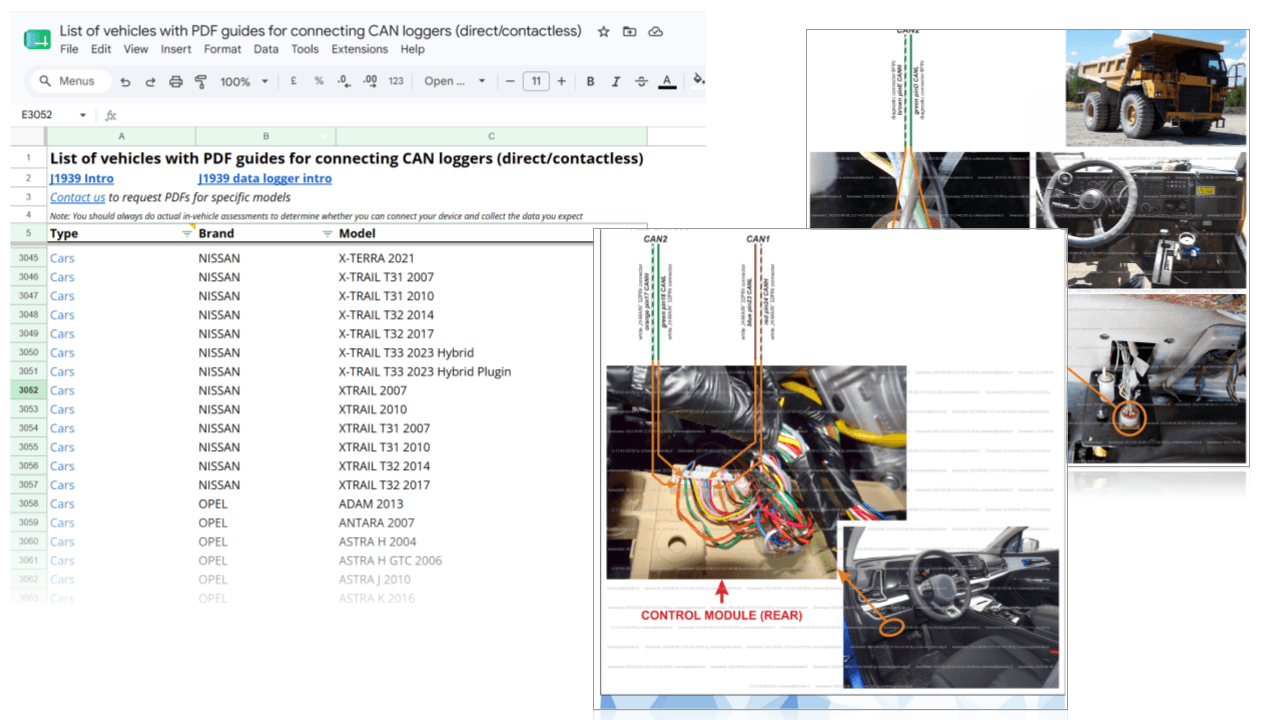1280x720 pixels.
Task: Click the Undo arrow
Action: tap(125, 82)
